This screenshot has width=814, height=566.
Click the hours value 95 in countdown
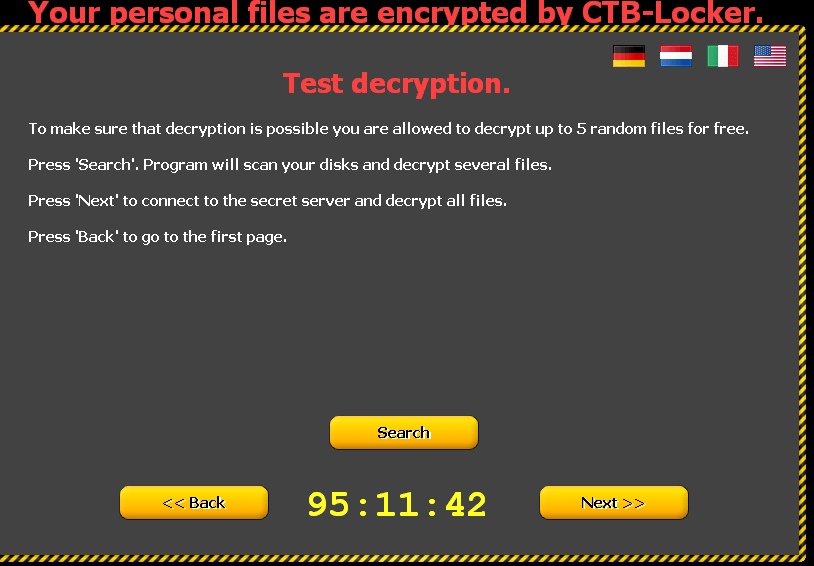pyautogui.click(x=328, y=504)
